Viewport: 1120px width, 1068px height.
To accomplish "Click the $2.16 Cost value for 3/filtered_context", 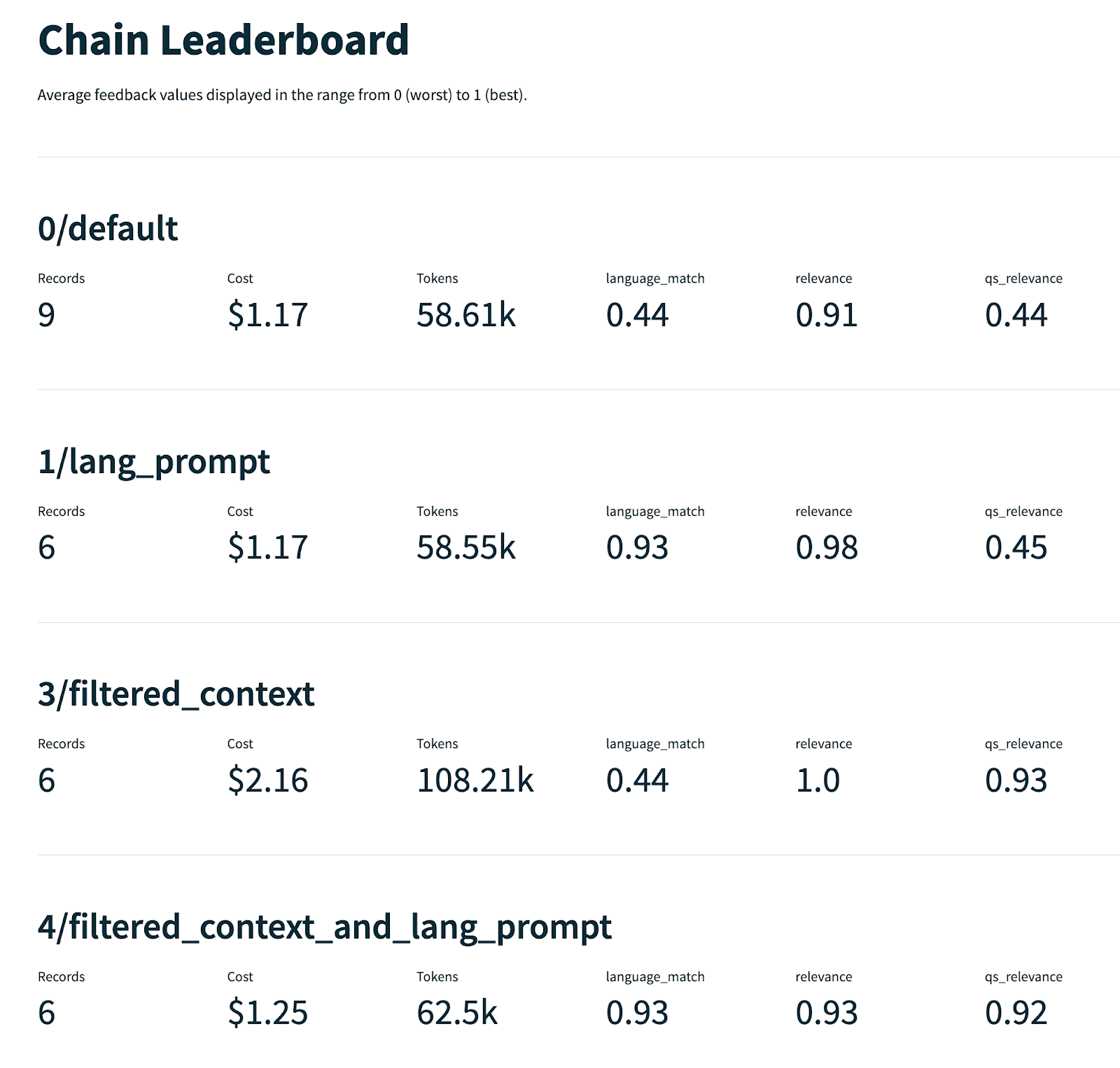I will tap(267, 780).
